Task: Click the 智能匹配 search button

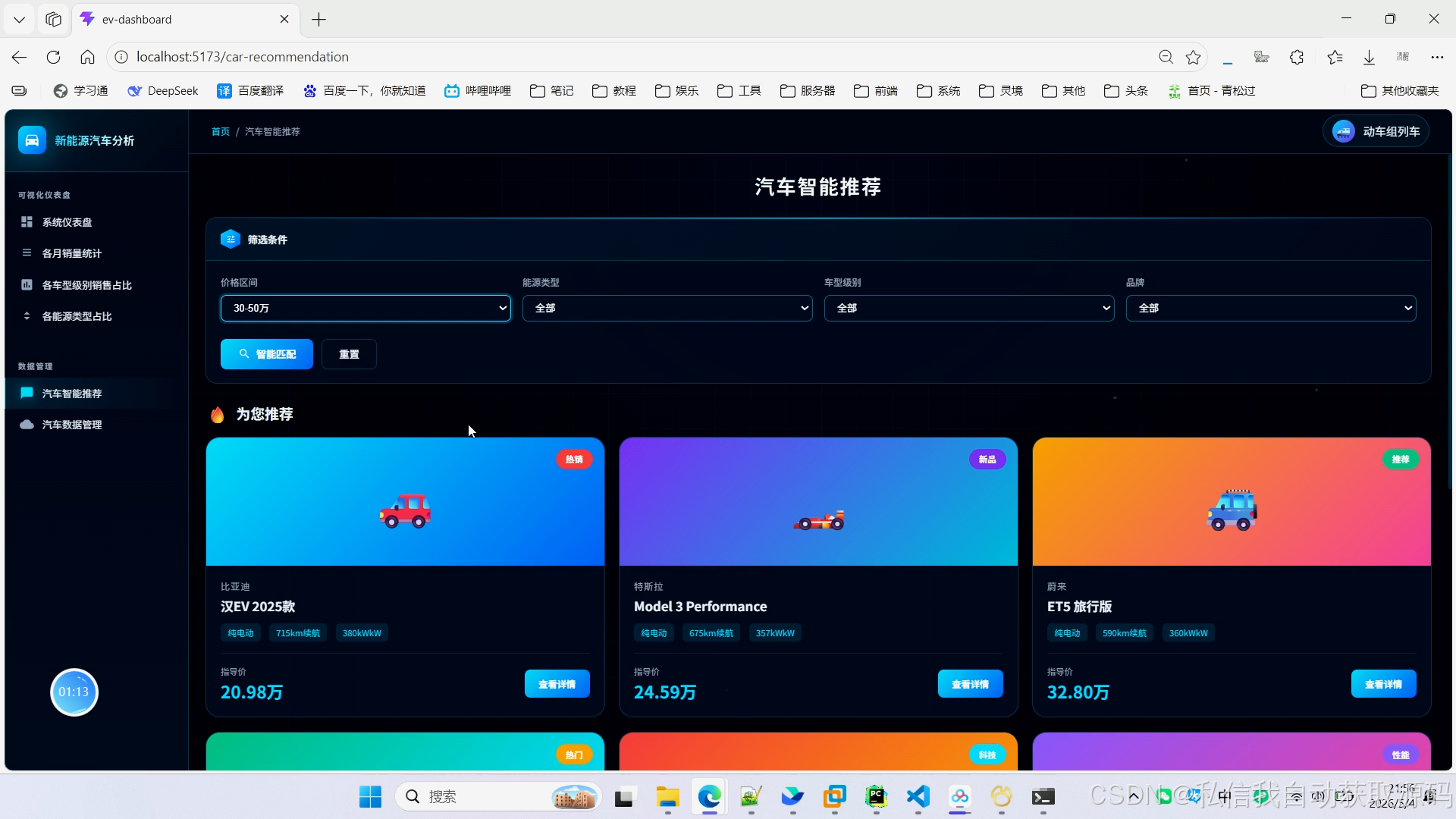Action: (x=267, y=354)
